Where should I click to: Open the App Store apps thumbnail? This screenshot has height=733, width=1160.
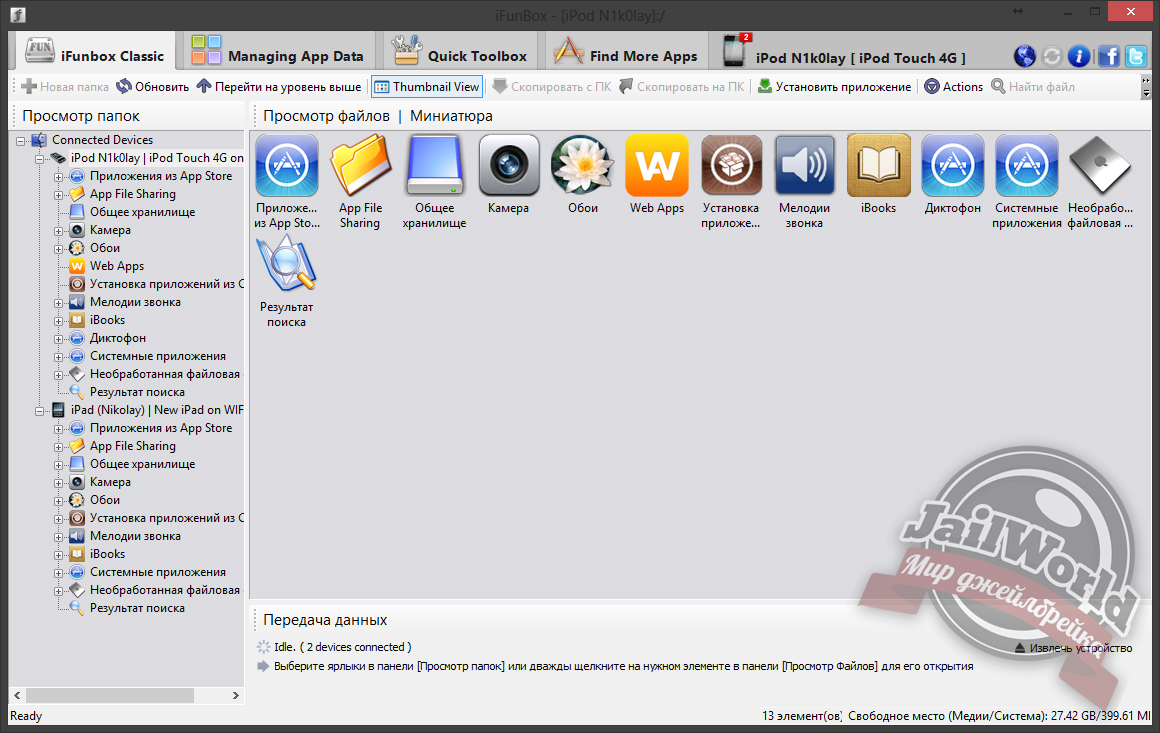click(286, 166)
